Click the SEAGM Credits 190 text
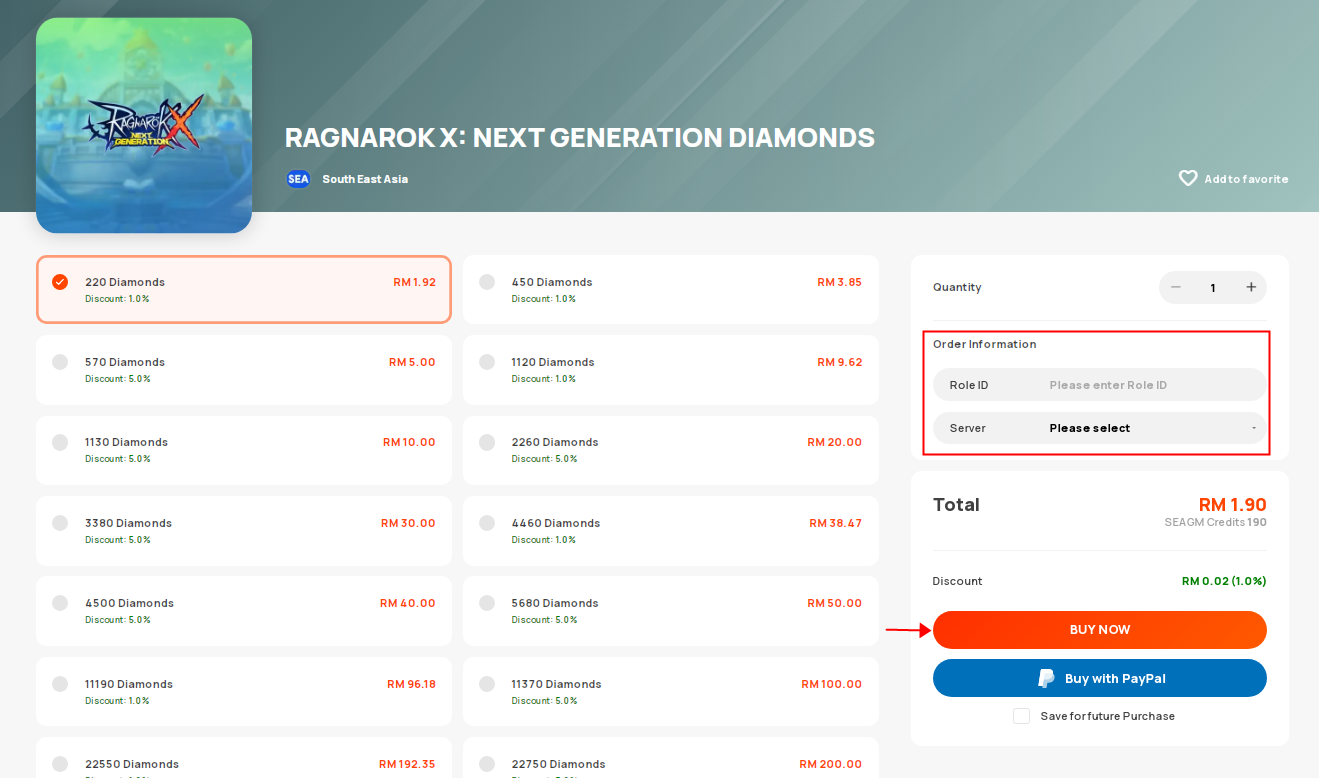The height and width of the screenshot is (778, 1319). tap(1215, 522)
